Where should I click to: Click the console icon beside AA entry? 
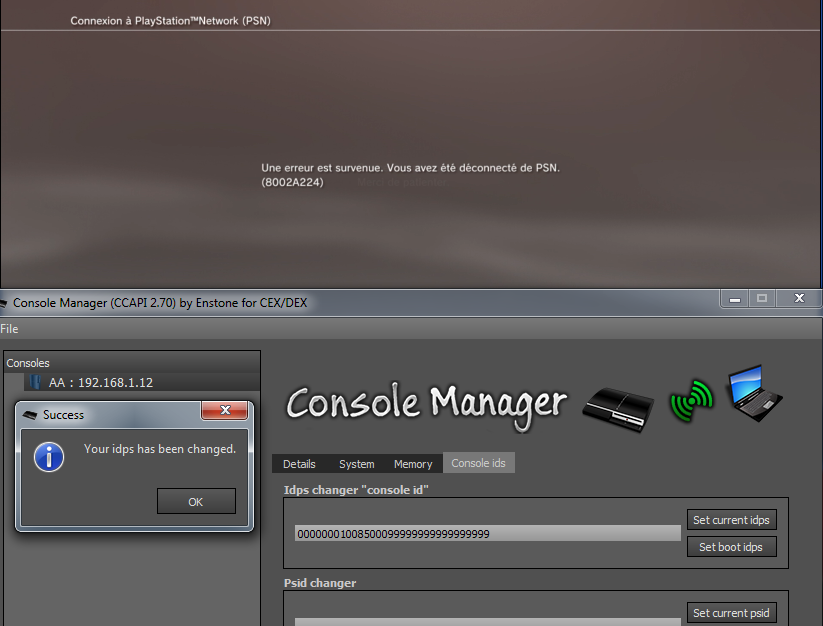point(36,382)
